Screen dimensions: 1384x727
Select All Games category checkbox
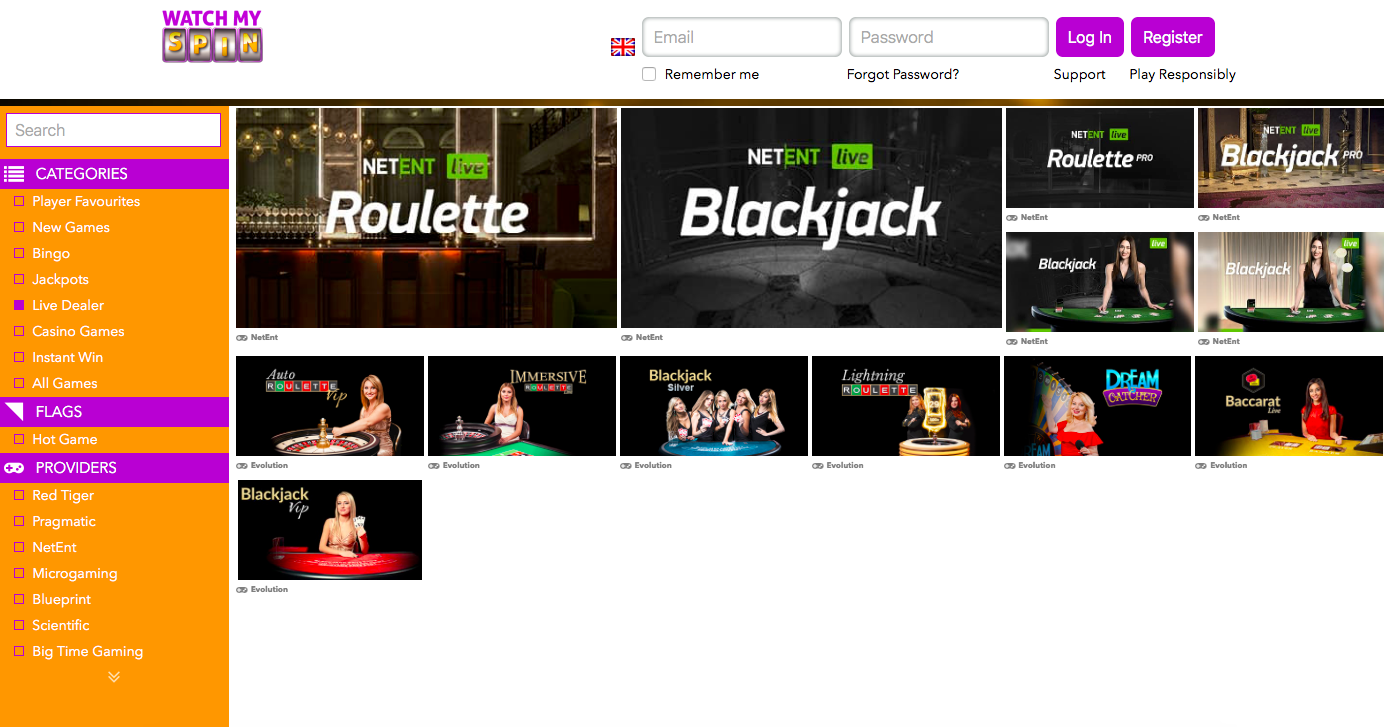19,383
